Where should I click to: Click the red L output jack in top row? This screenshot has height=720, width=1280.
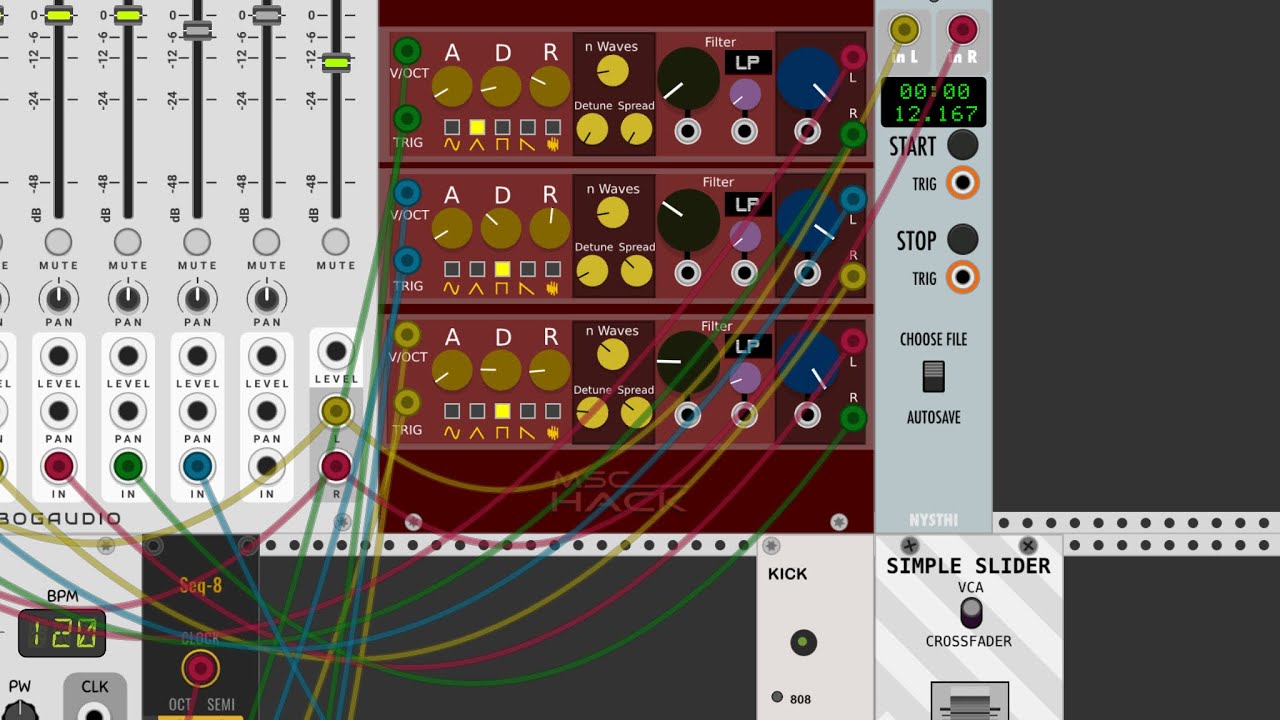click(853, 57)
